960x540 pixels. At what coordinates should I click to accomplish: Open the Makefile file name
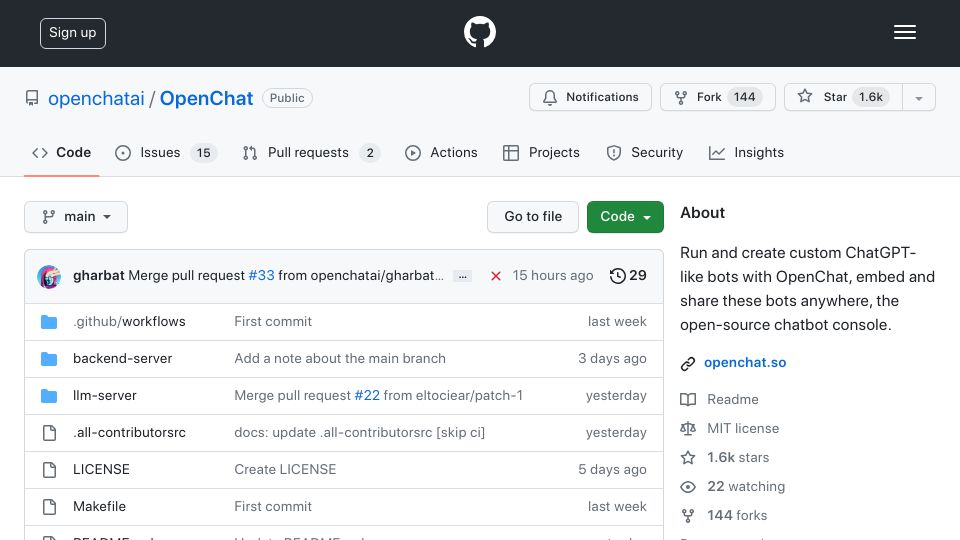coord(99,506)
